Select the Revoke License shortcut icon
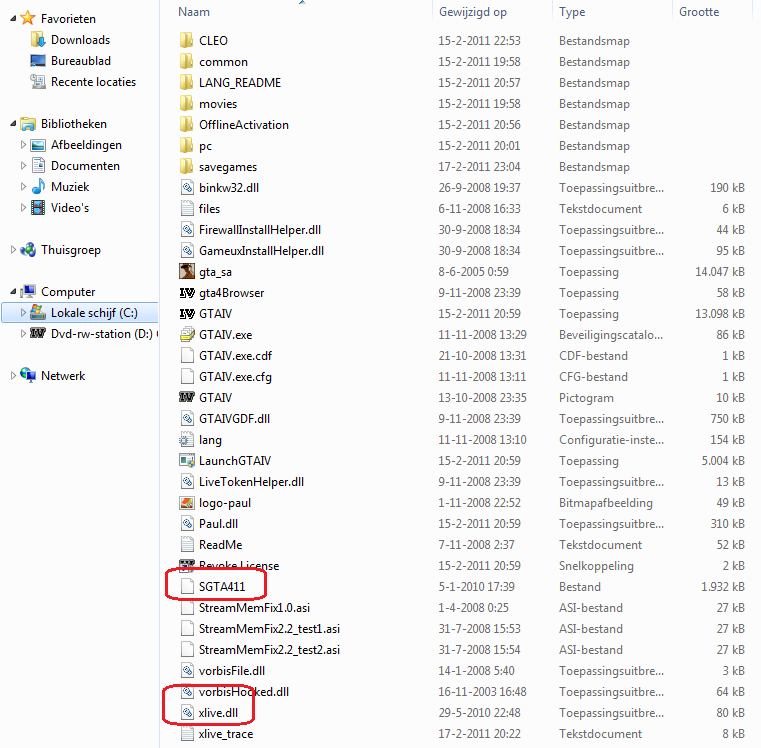761x748 pixels. (187, 564)
